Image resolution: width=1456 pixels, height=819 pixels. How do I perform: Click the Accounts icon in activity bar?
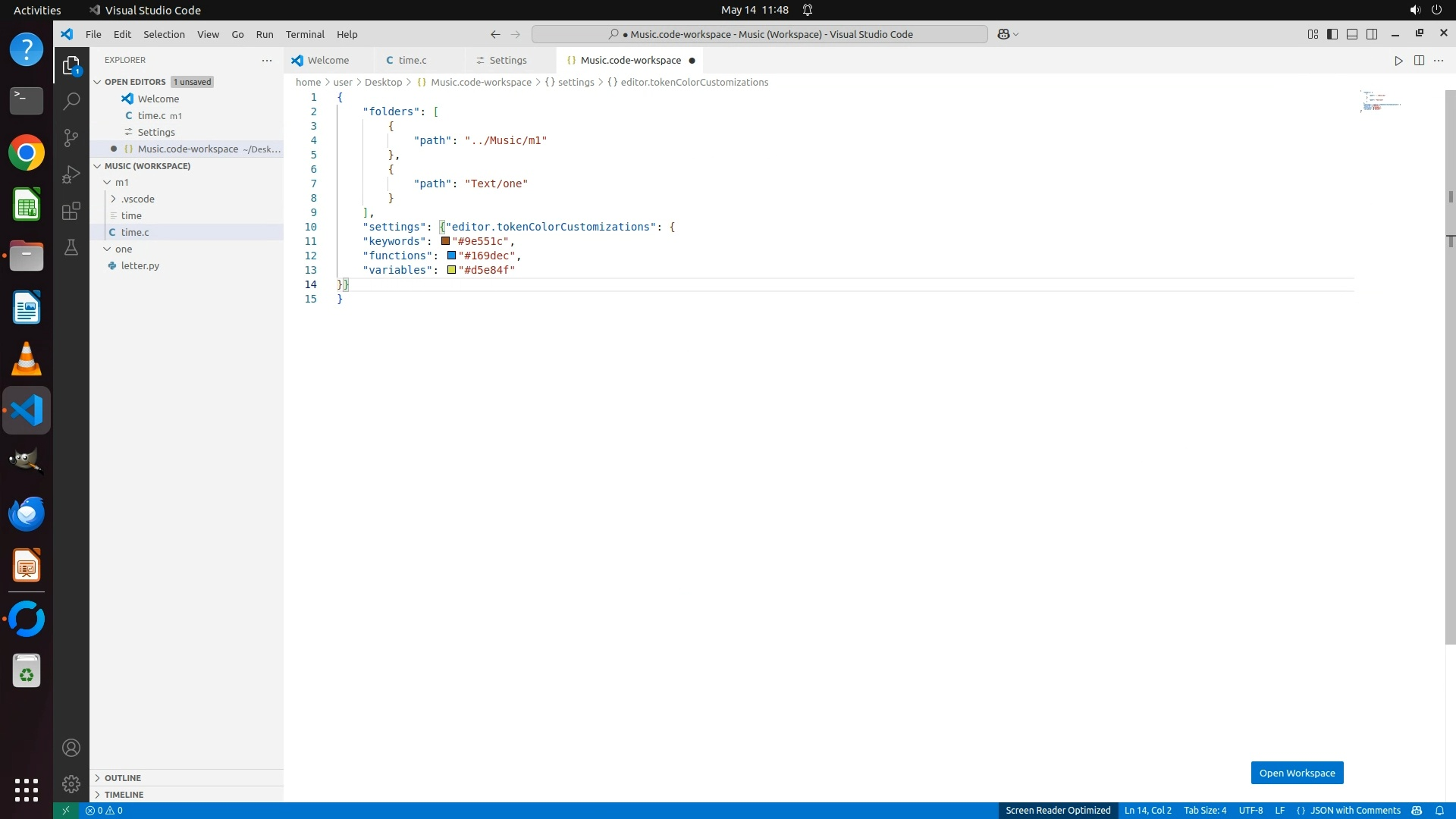click(x=71, y=748)
